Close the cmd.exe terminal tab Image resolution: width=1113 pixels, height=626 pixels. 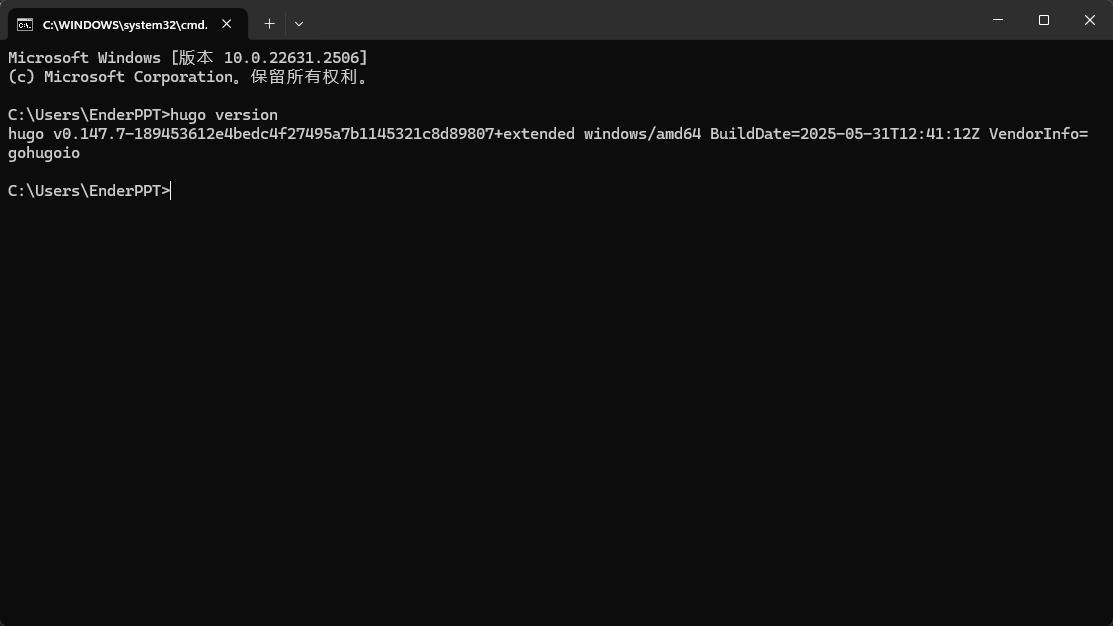click(x=227, y=23)
